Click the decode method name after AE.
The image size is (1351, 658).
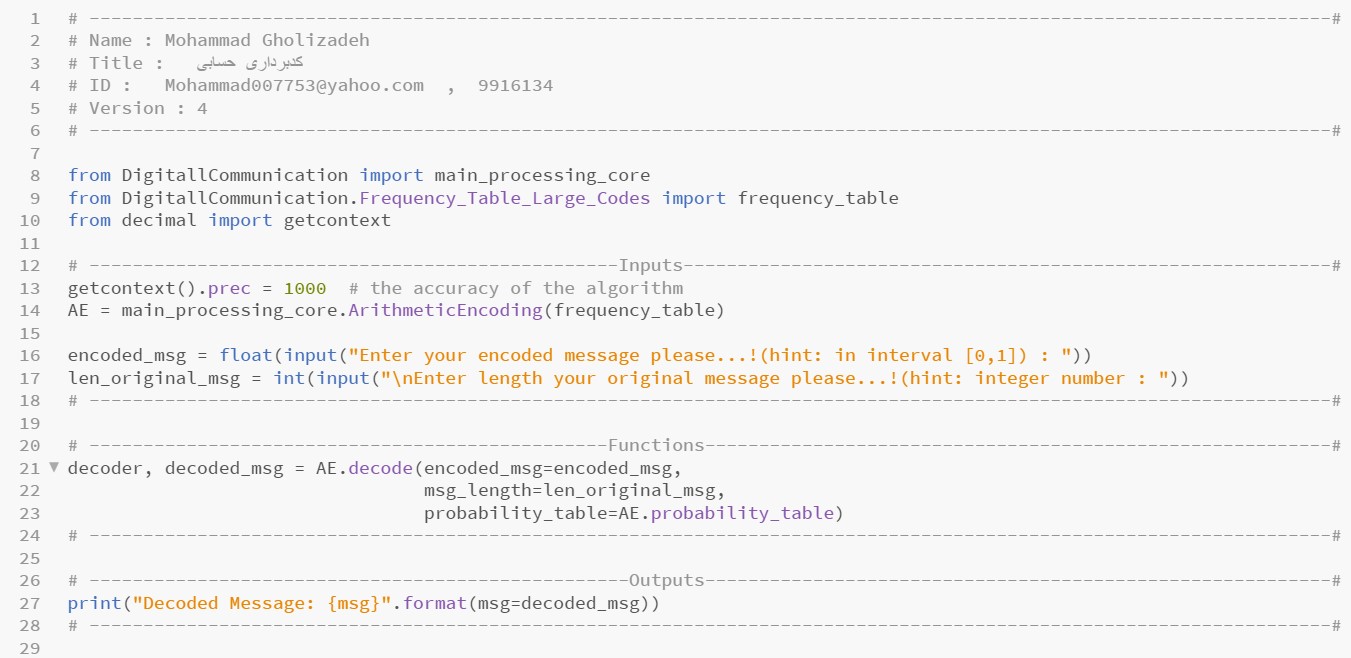click(380, 468)
